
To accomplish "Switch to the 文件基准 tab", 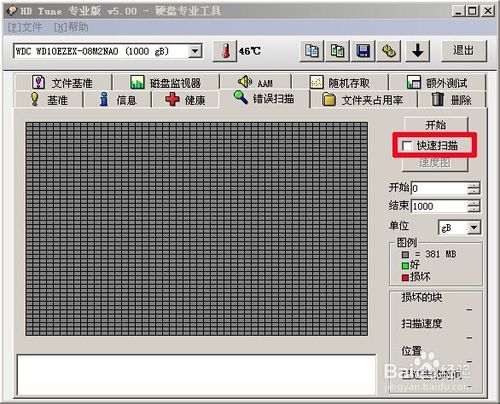I will click(x=62, y=82).
